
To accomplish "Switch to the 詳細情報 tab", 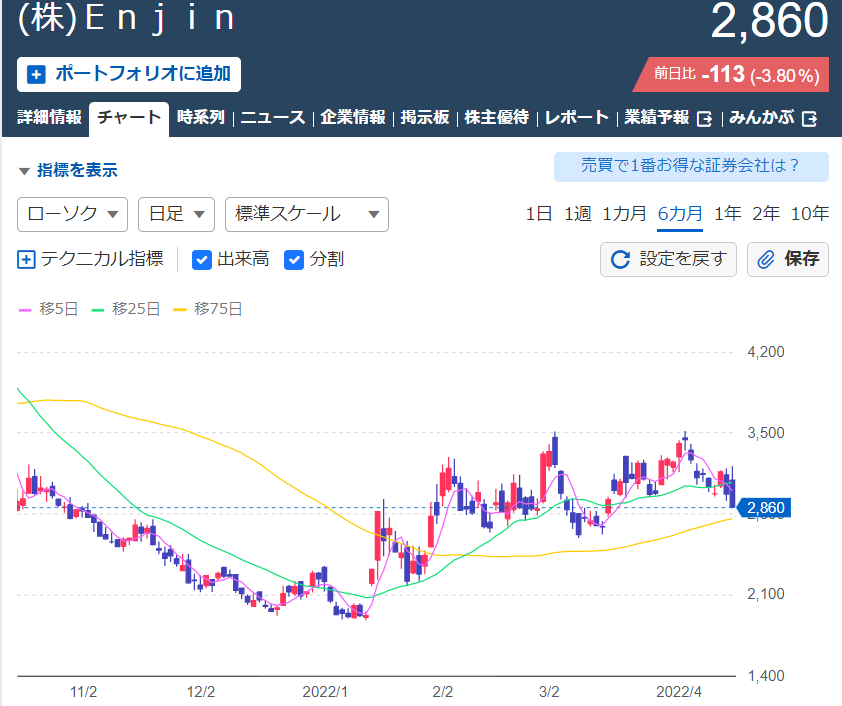I will pyautogui.click(x=49, y=117).
